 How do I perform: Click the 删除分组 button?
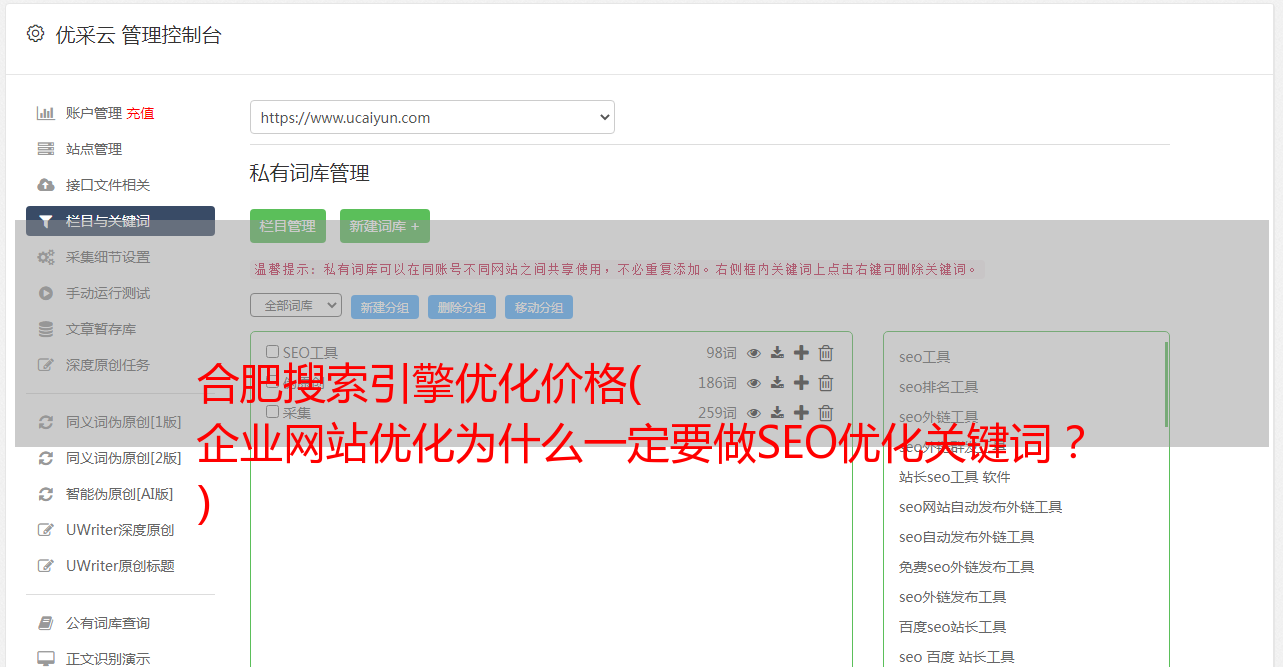point(462,307)
